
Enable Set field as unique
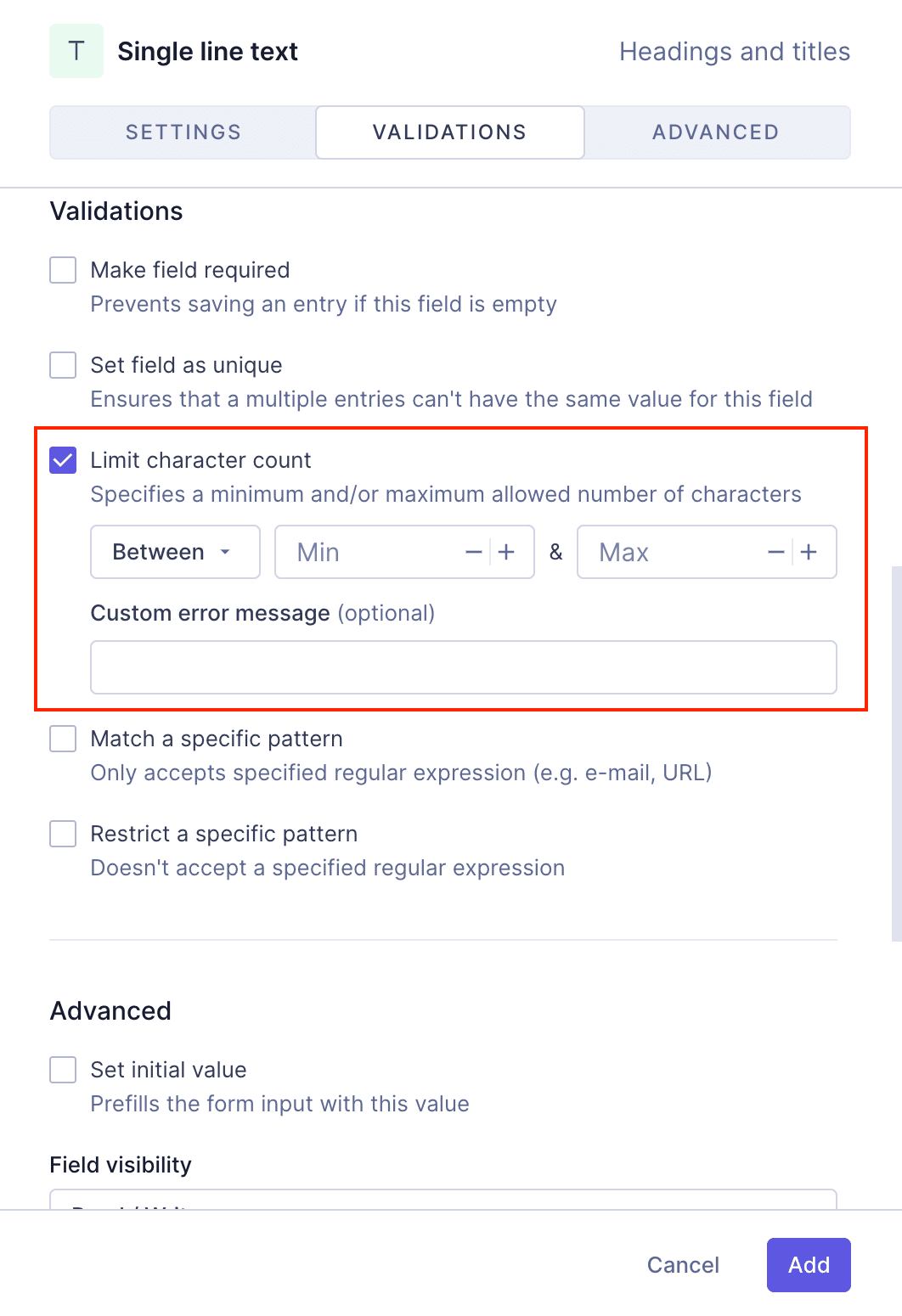coord(62,365)
